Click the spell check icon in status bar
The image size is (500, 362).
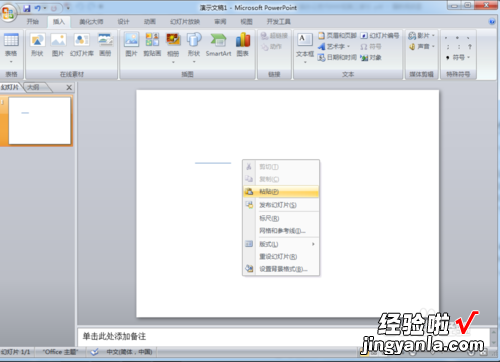95,352
